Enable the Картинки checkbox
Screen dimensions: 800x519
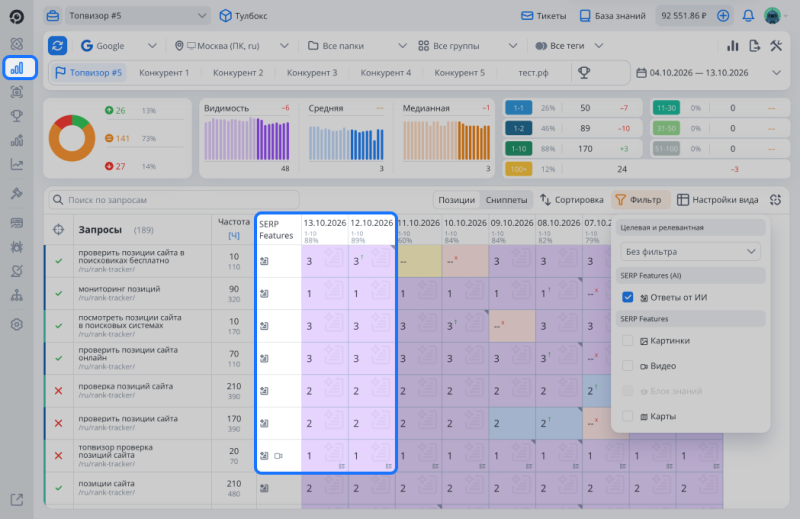[628, 340]
